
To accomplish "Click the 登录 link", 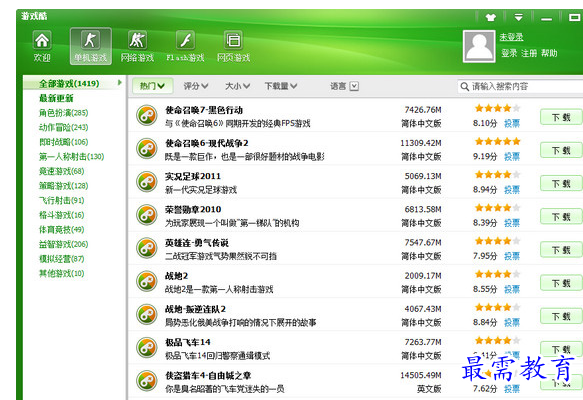I will (509, 53).
